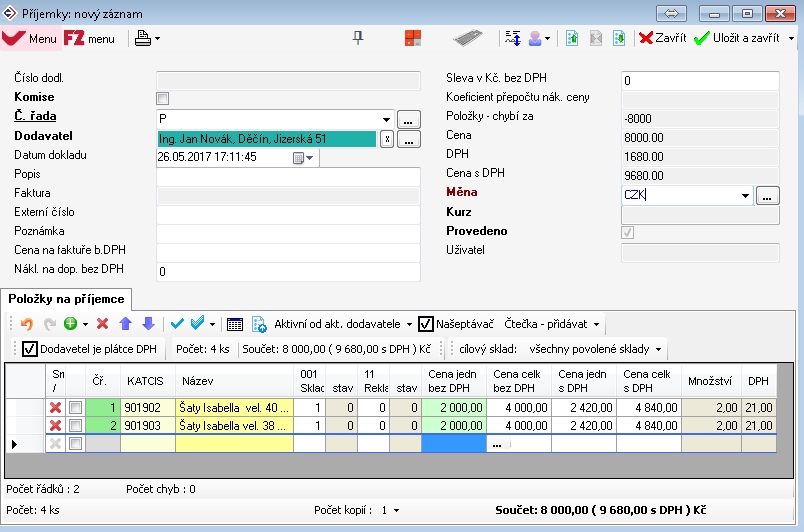Click the Šaty Isabella vel. 40 cell
This screenshot has width=804, height=532.
click(234, 407)
